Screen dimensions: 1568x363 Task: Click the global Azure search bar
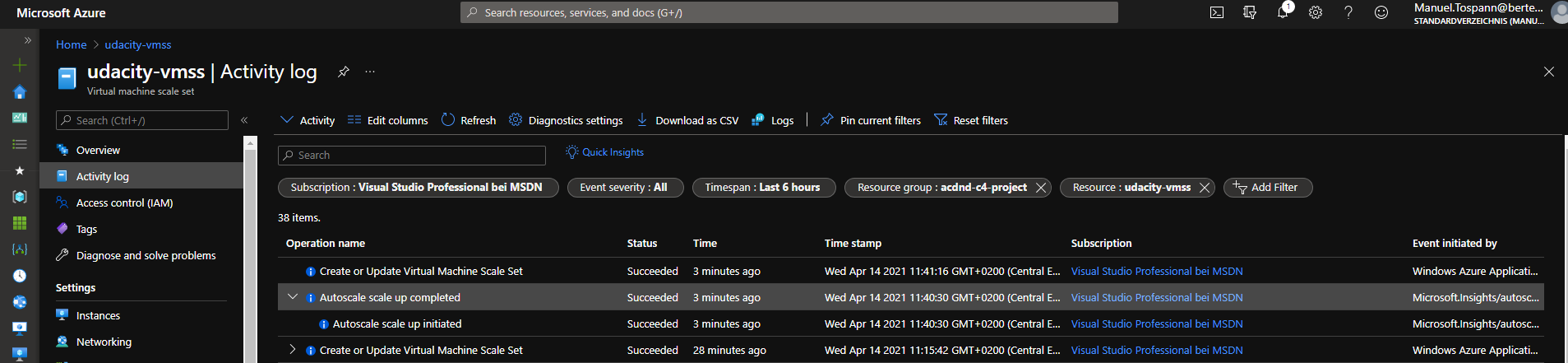click(x=789, y=12)
